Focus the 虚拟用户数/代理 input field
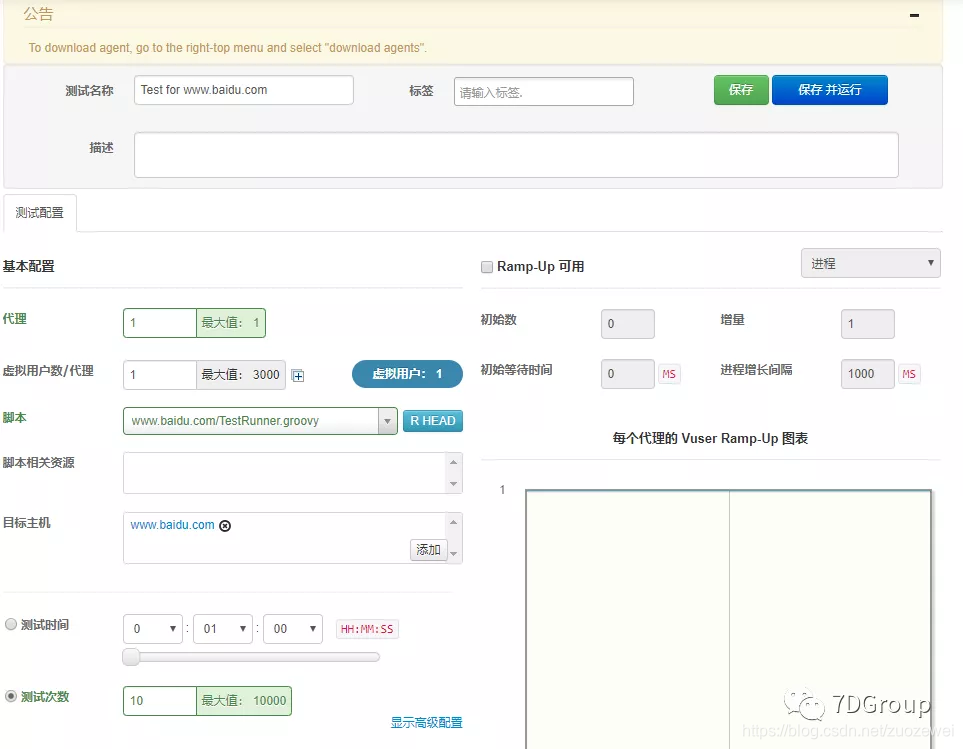The image size is (963, 749). pos(160,374)
